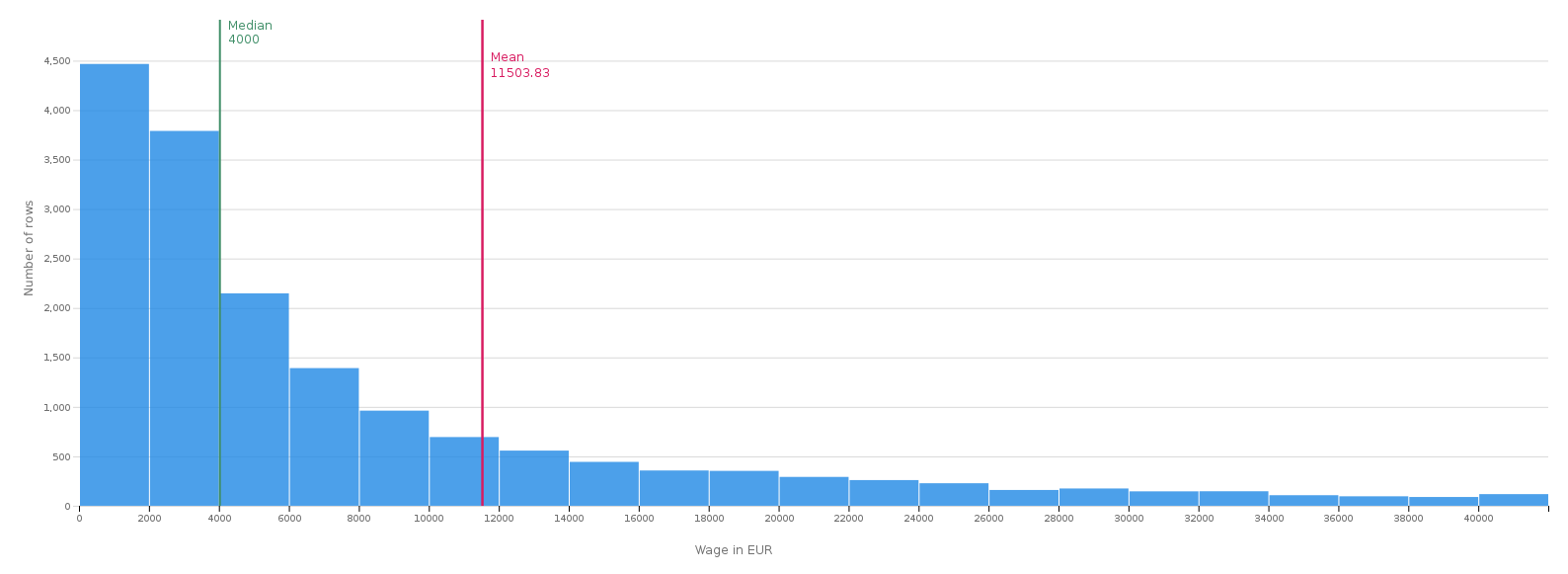Viewport: 1568px width, 574px height.
Task: Select the 6000–8000 wage bar
Action: (x=325, y=437)
